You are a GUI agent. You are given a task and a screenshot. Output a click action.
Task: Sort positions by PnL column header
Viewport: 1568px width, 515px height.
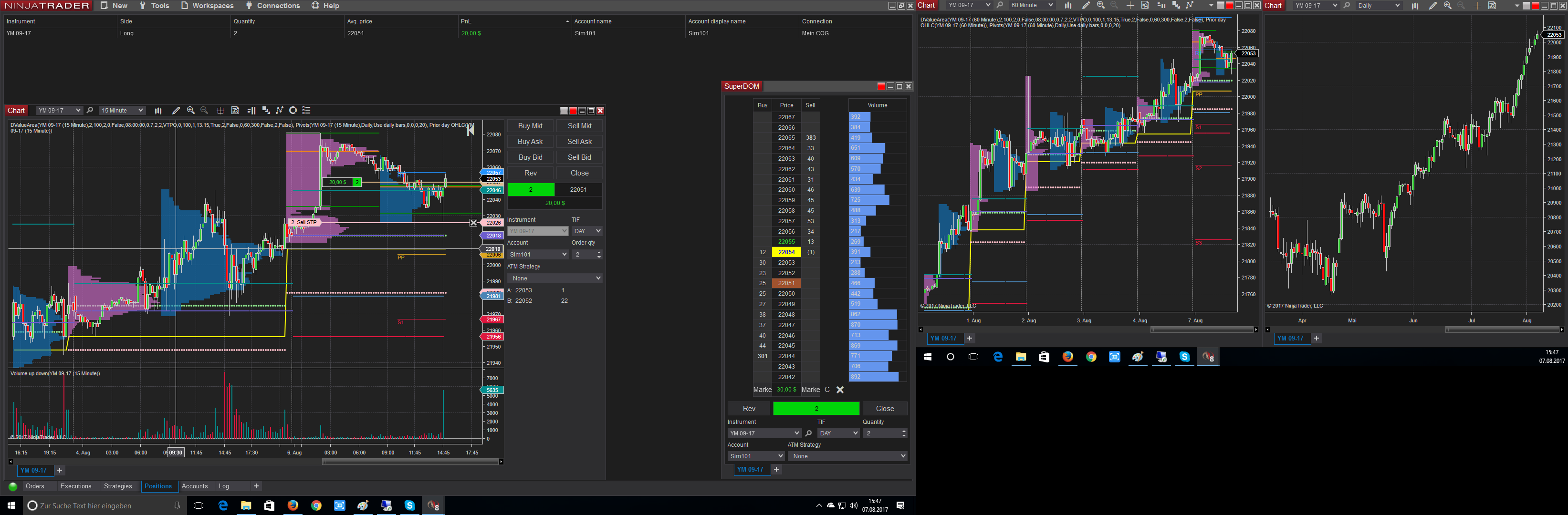(514, 21)
